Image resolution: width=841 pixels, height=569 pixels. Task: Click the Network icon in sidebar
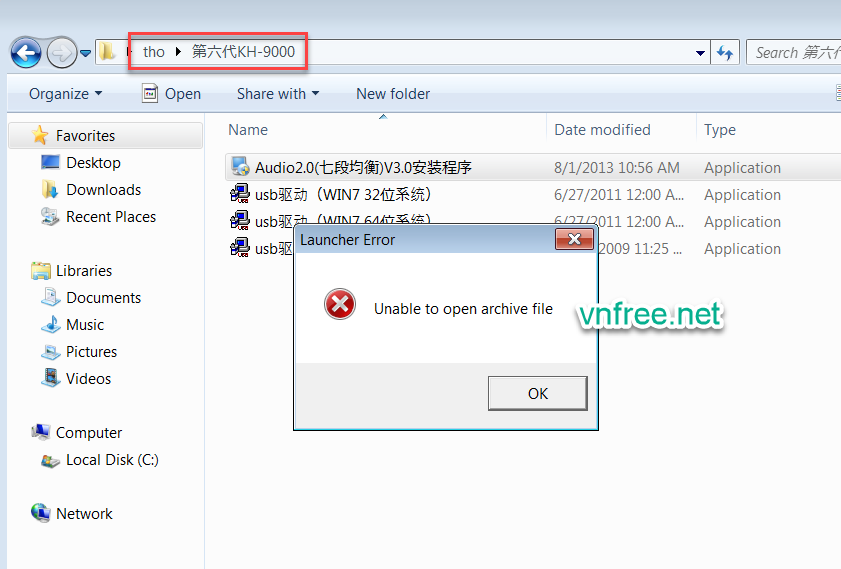pos(41,513)
